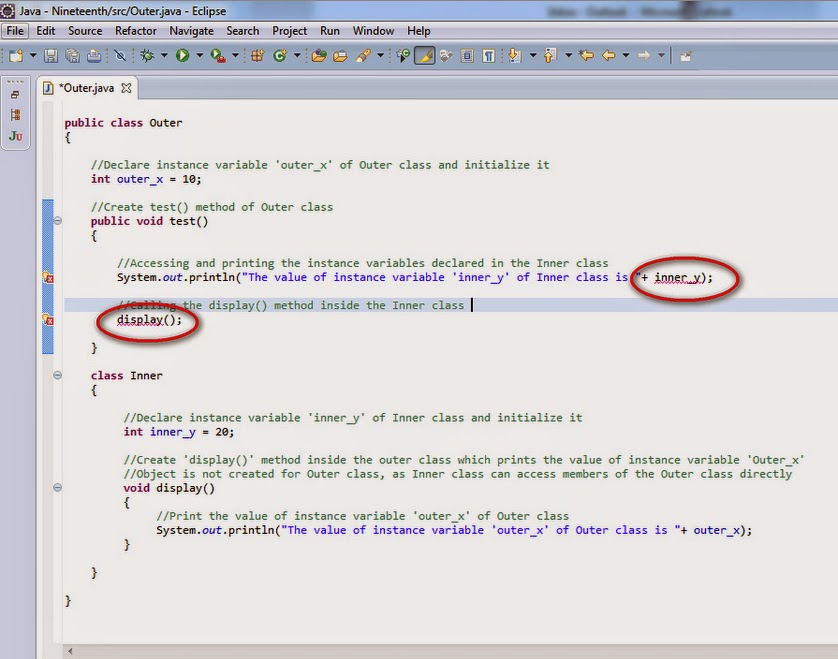838x659 pixels.
Task: Open the Help menu
Action: click(418, 31)
